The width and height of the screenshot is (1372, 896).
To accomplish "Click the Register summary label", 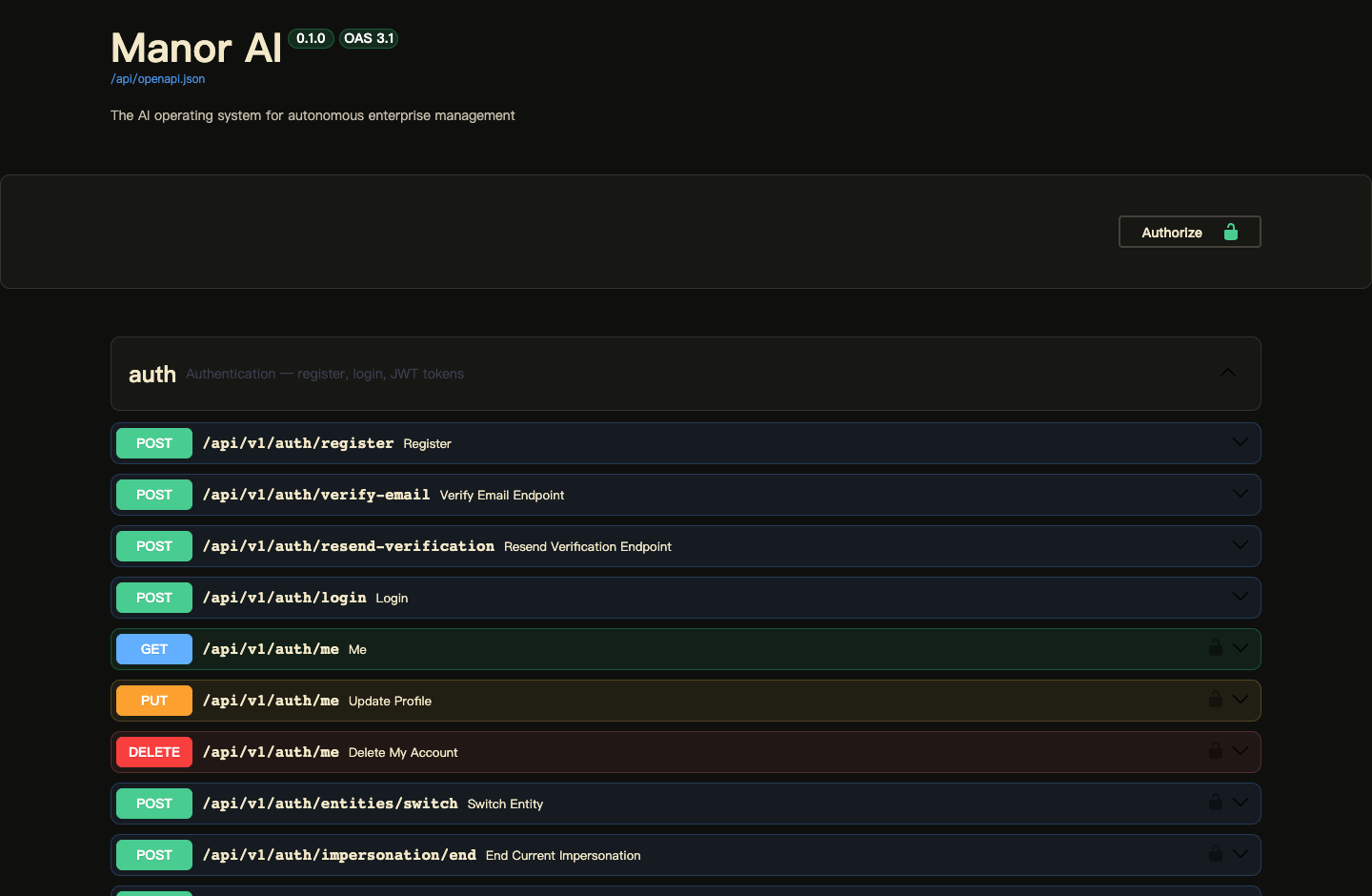I will 427,444.
